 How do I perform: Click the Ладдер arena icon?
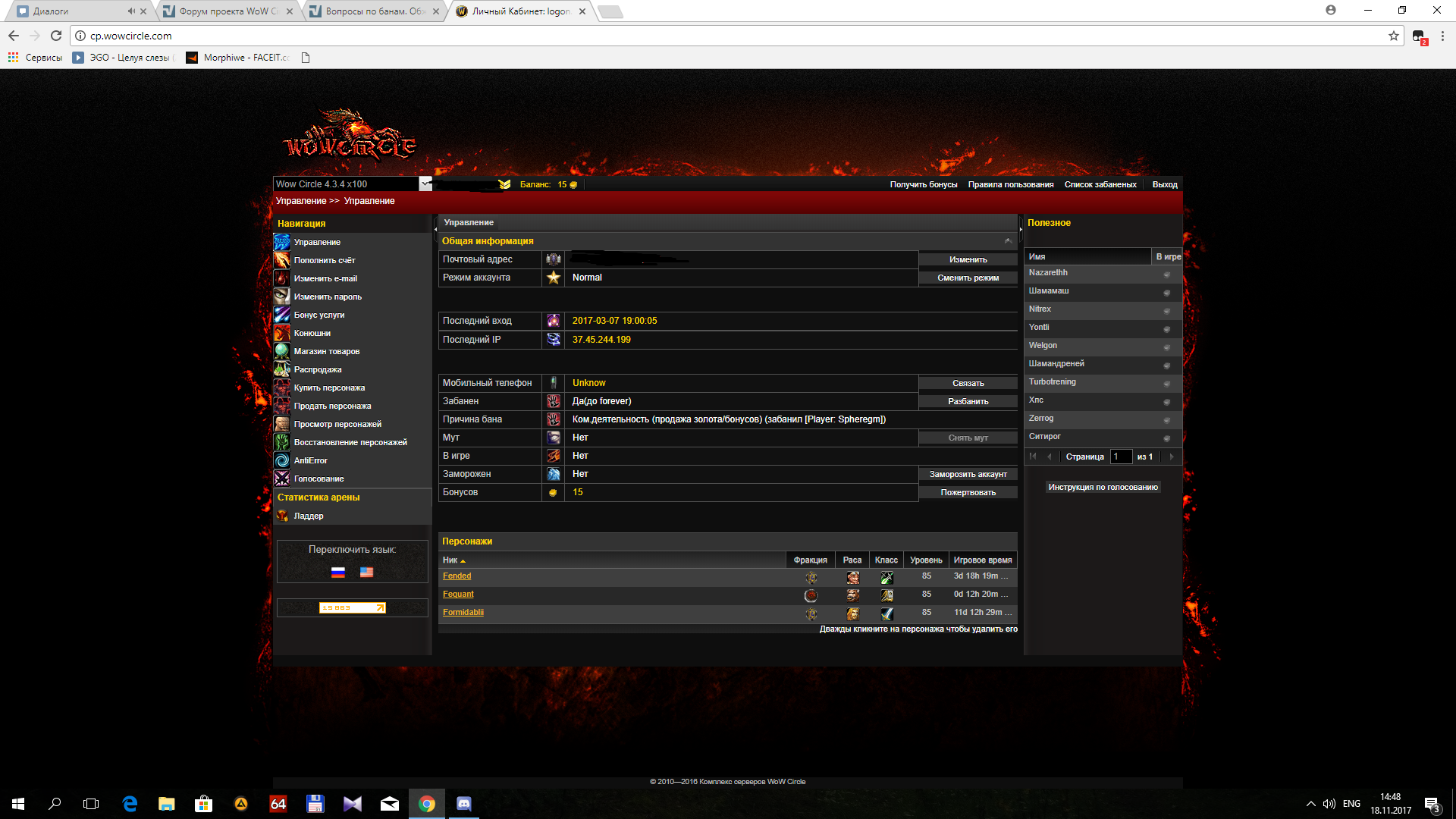281,516
